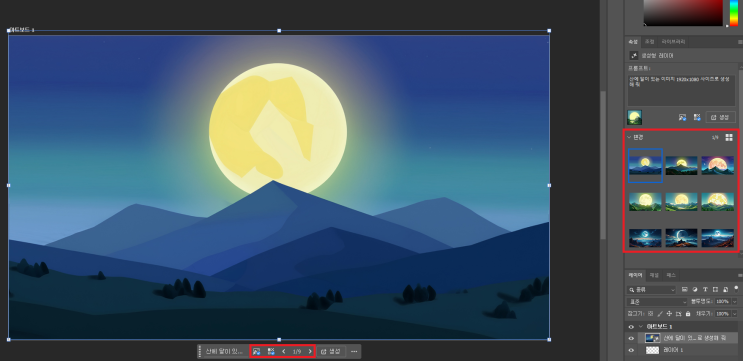Filter layers by pixel layers icon

pyautogui.click(x=685, y=289)
